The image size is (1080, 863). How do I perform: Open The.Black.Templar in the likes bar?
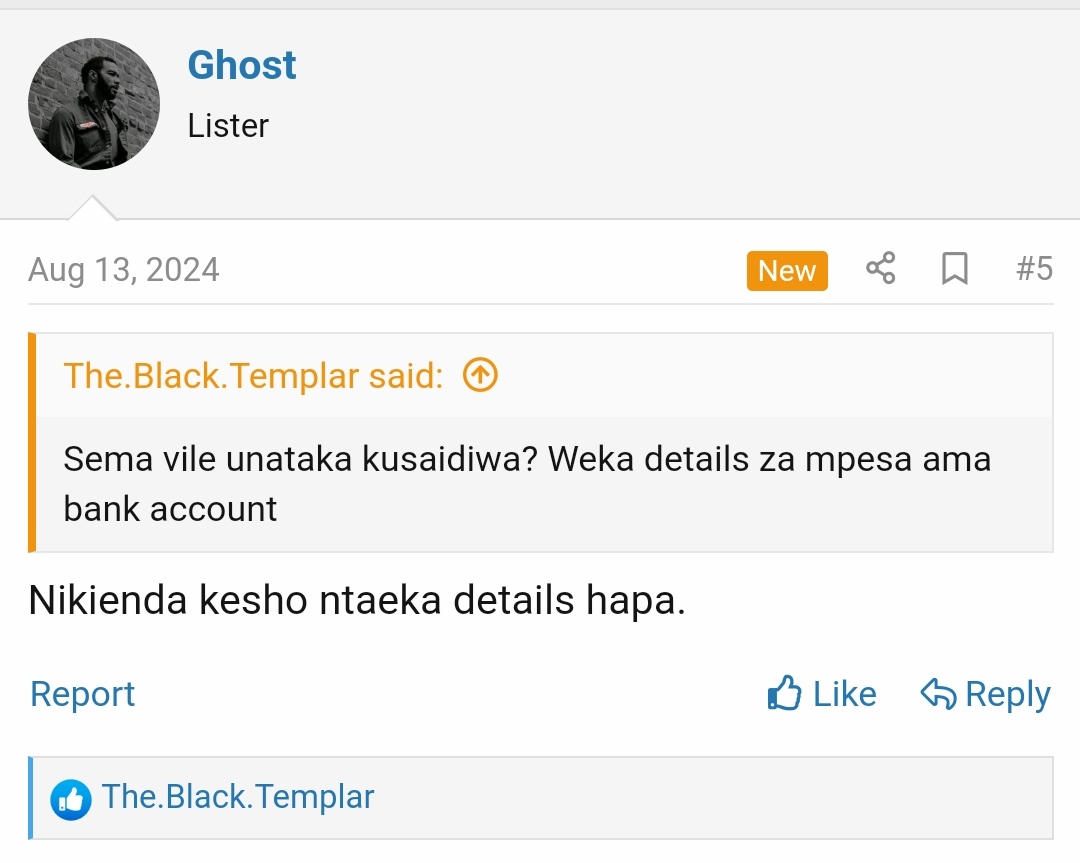[238, 797]
